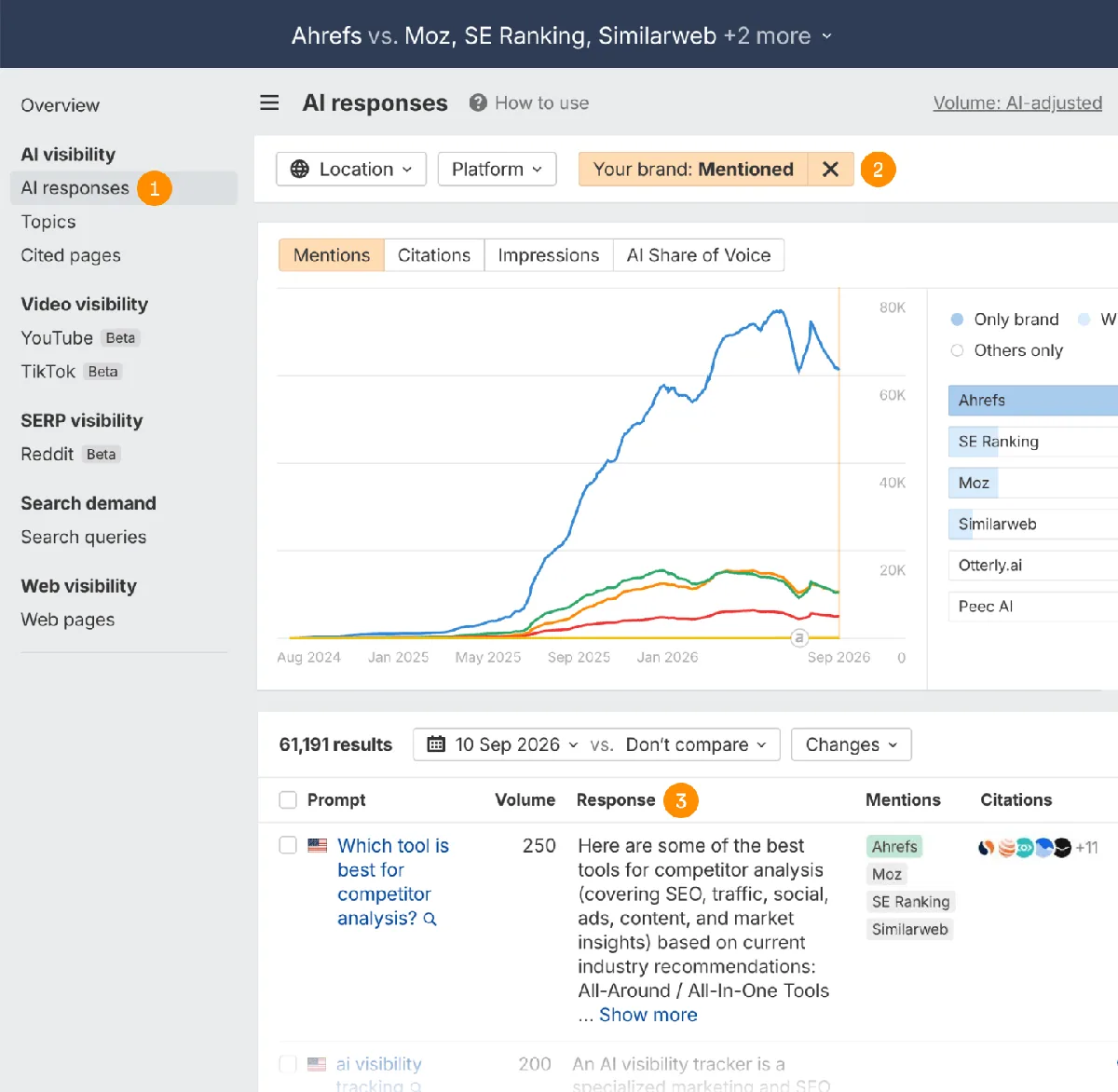Open the Don't compare dropdown
This screenshot has height=1092, width=1118.
tap(696, 744)
